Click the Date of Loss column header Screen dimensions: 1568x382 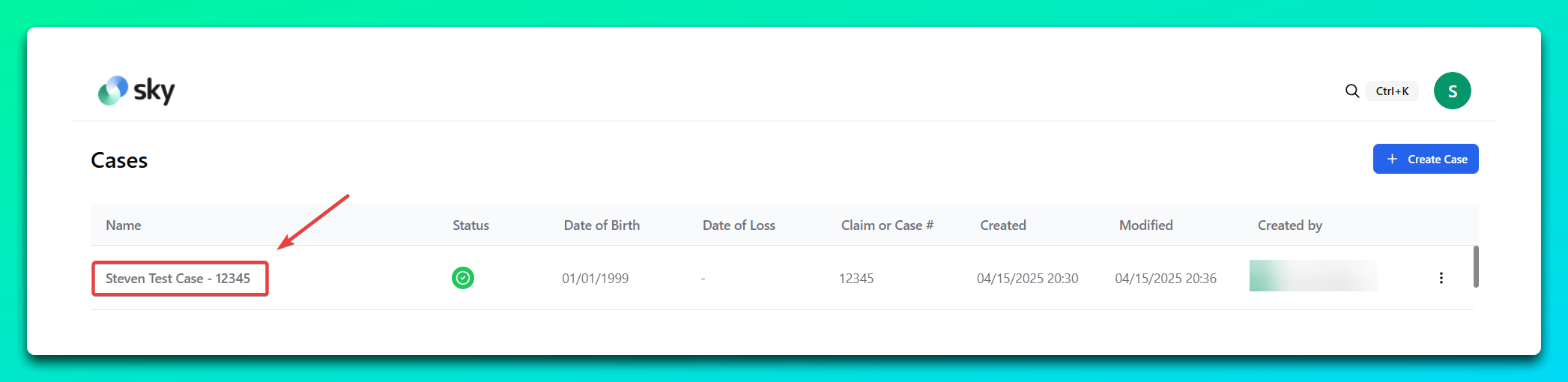click(x=739, y=225)
